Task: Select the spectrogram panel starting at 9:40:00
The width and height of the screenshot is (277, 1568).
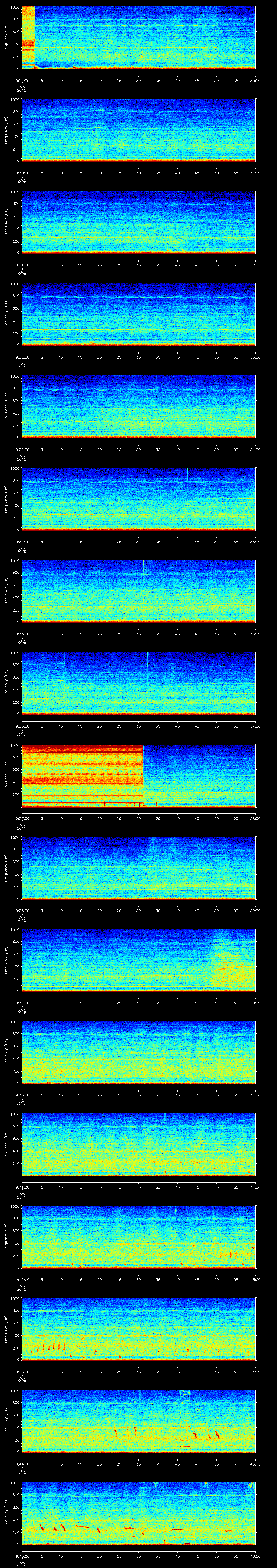Action: [138, 1052]
